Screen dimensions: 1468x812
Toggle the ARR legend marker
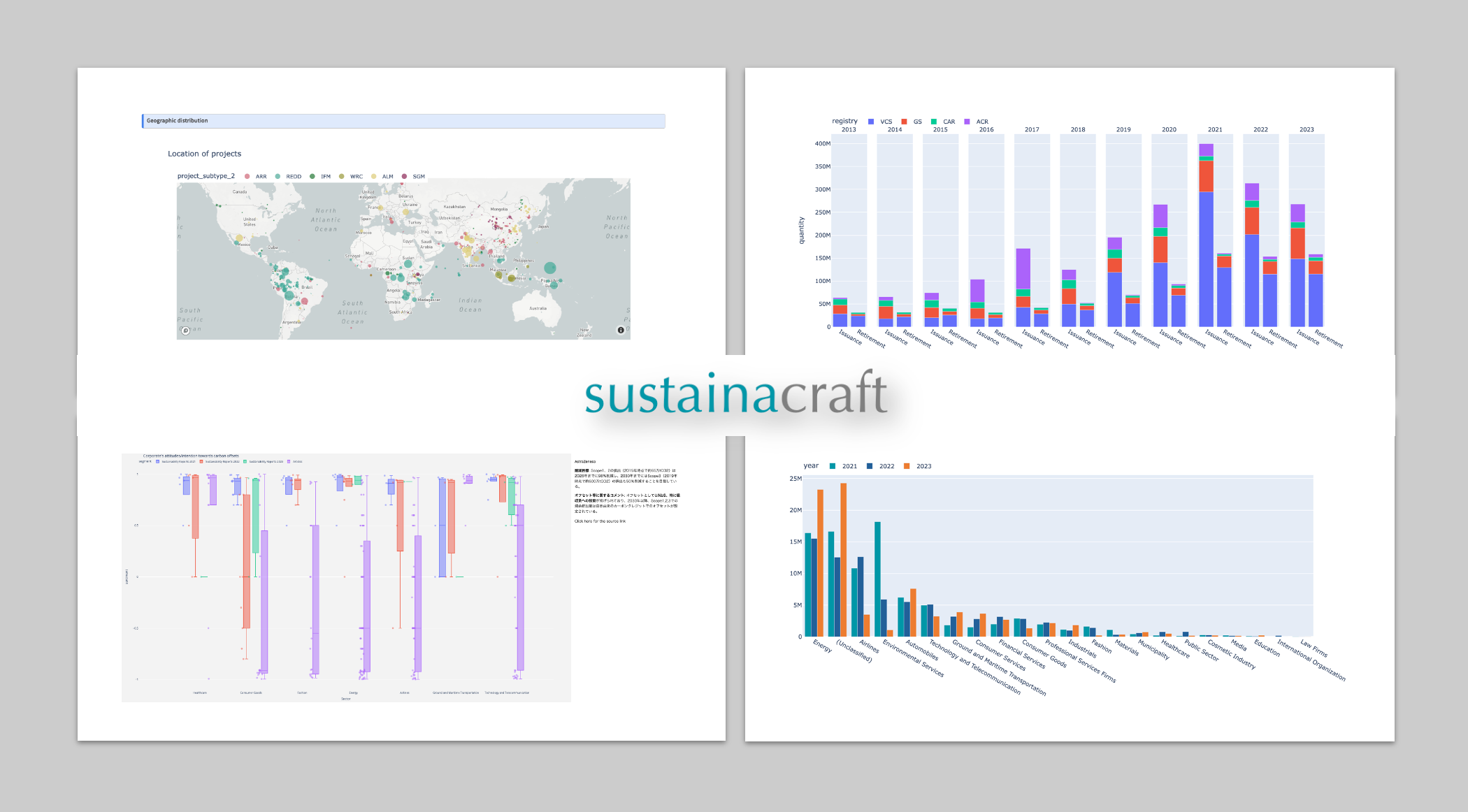click(x=247, y=177)
